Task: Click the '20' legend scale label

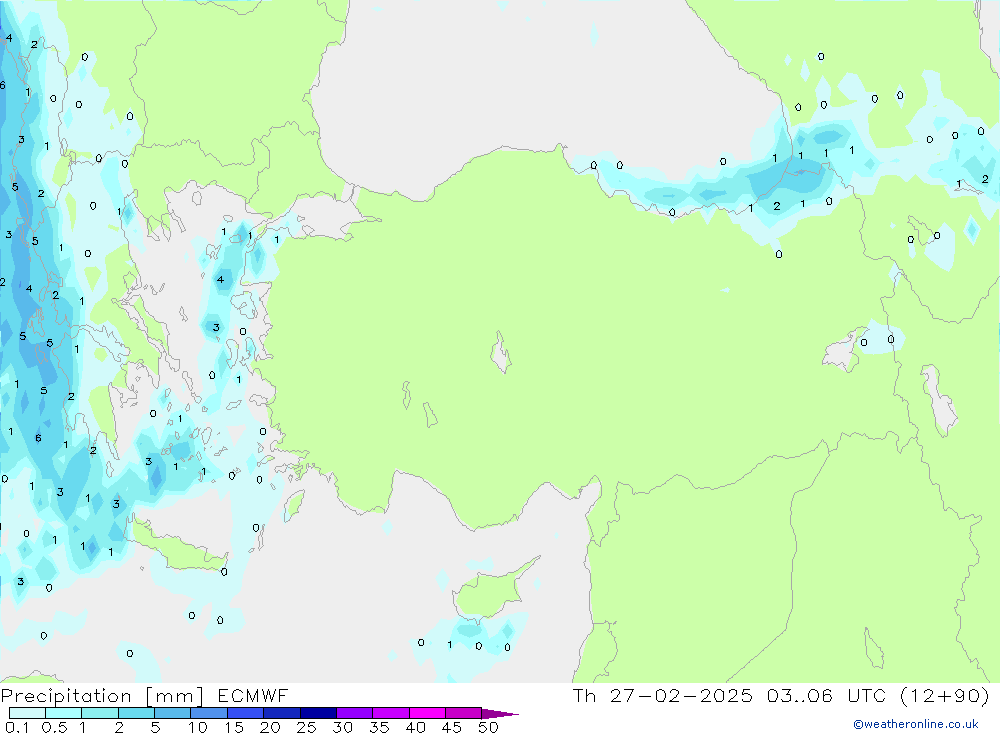Action: click(270, 727)
